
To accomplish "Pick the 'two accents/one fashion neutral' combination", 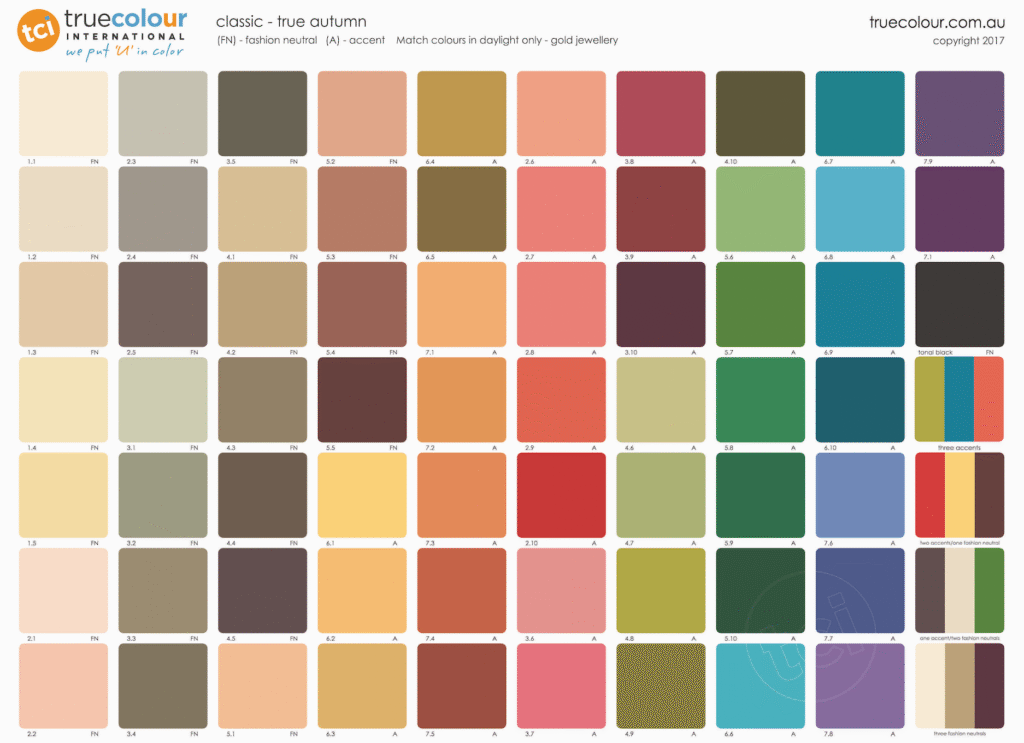I will [960, 494].
